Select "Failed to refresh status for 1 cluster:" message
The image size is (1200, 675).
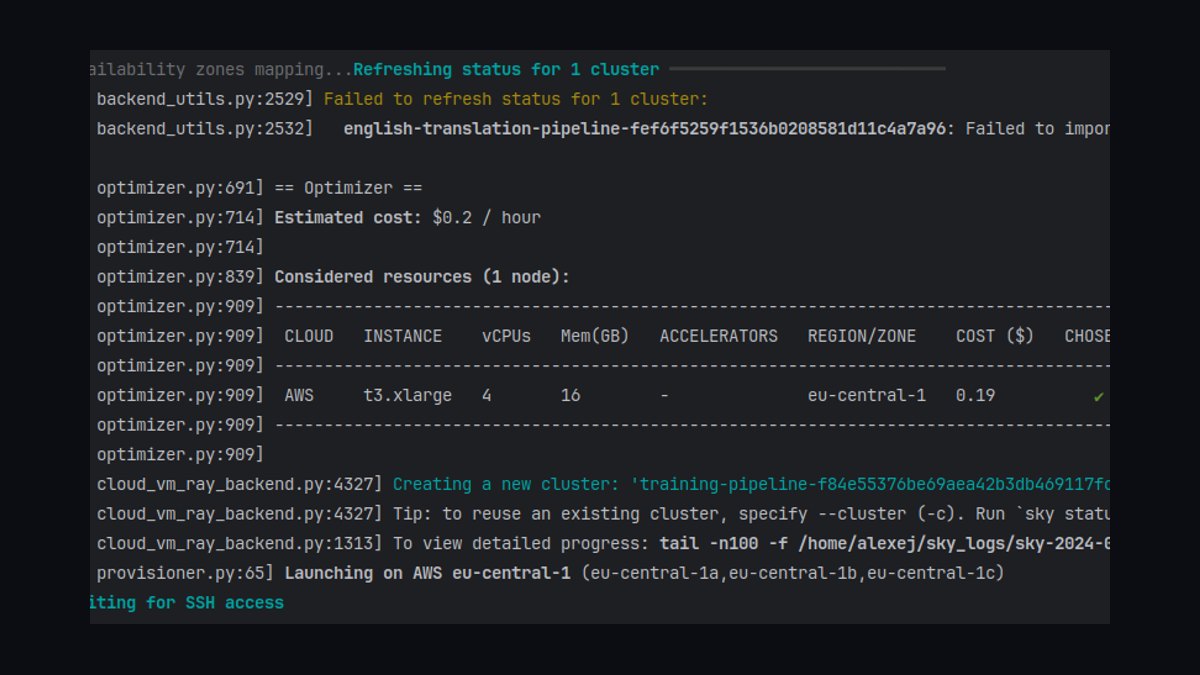pos(516,99)
